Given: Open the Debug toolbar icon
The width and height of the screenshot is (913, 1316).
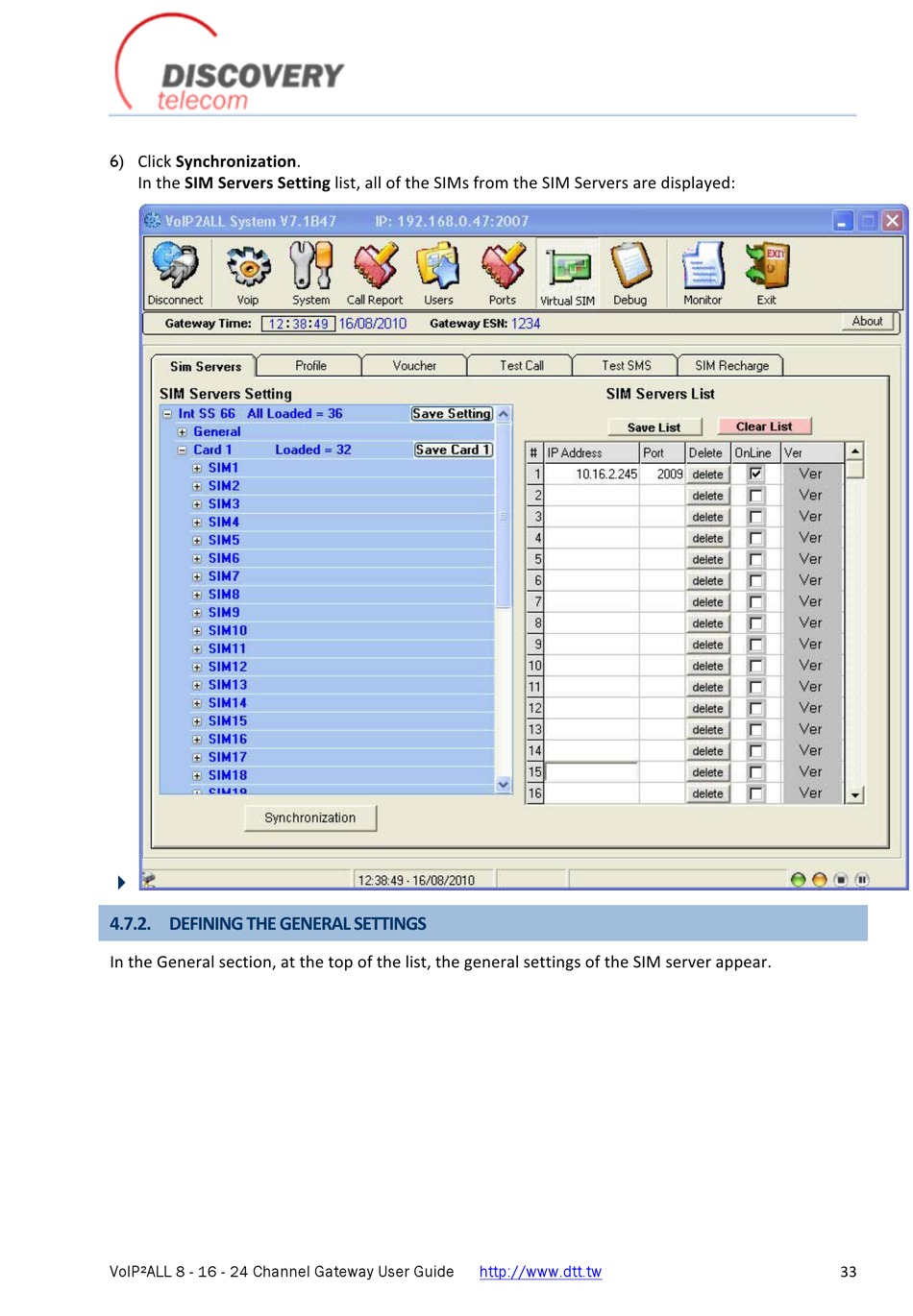Looking at the screenshot, I should (x=630, y=267).
